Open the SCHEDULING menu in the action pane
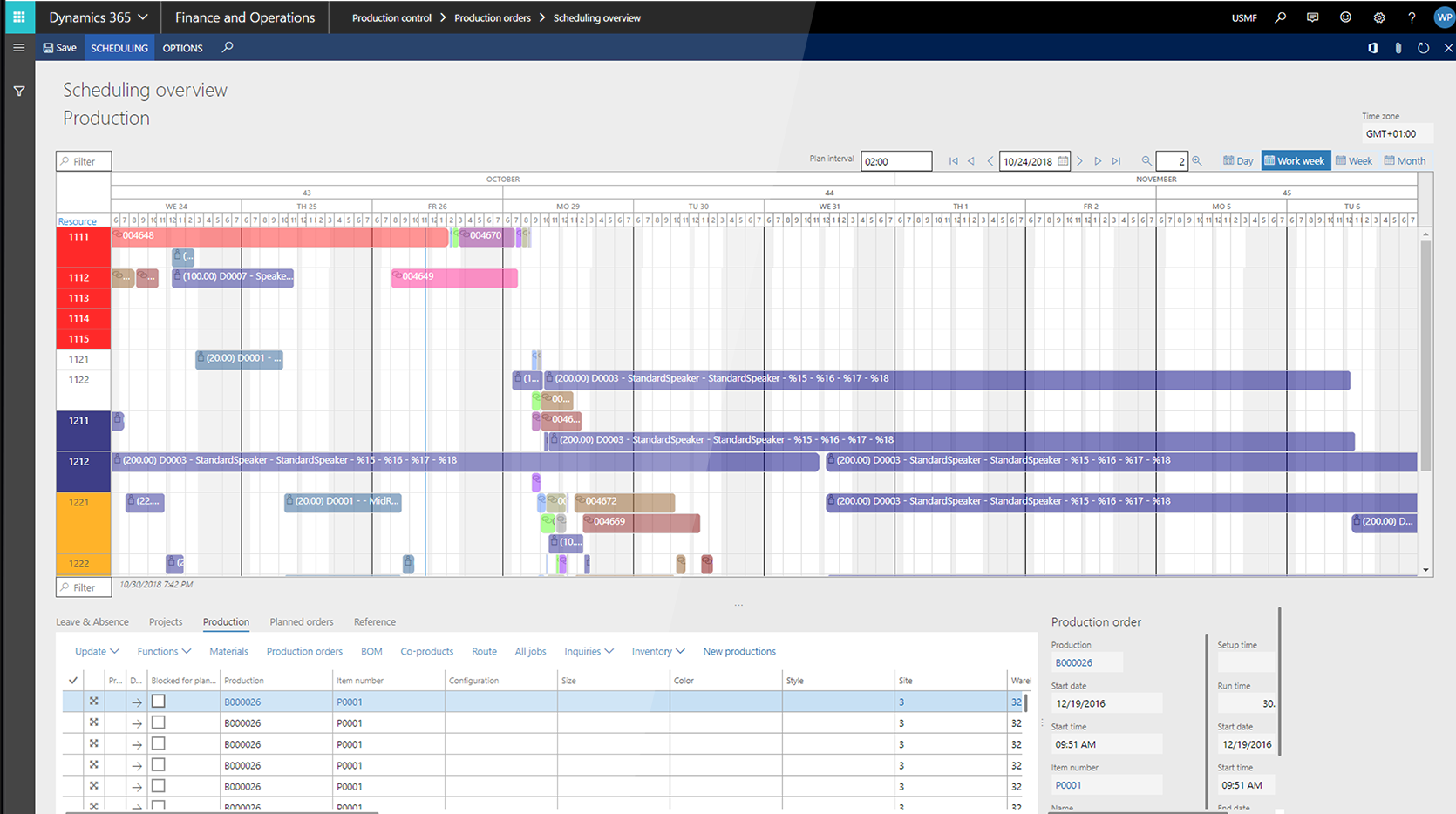The height and width of the screenshot is (814, 1456). tap(119, 48)
